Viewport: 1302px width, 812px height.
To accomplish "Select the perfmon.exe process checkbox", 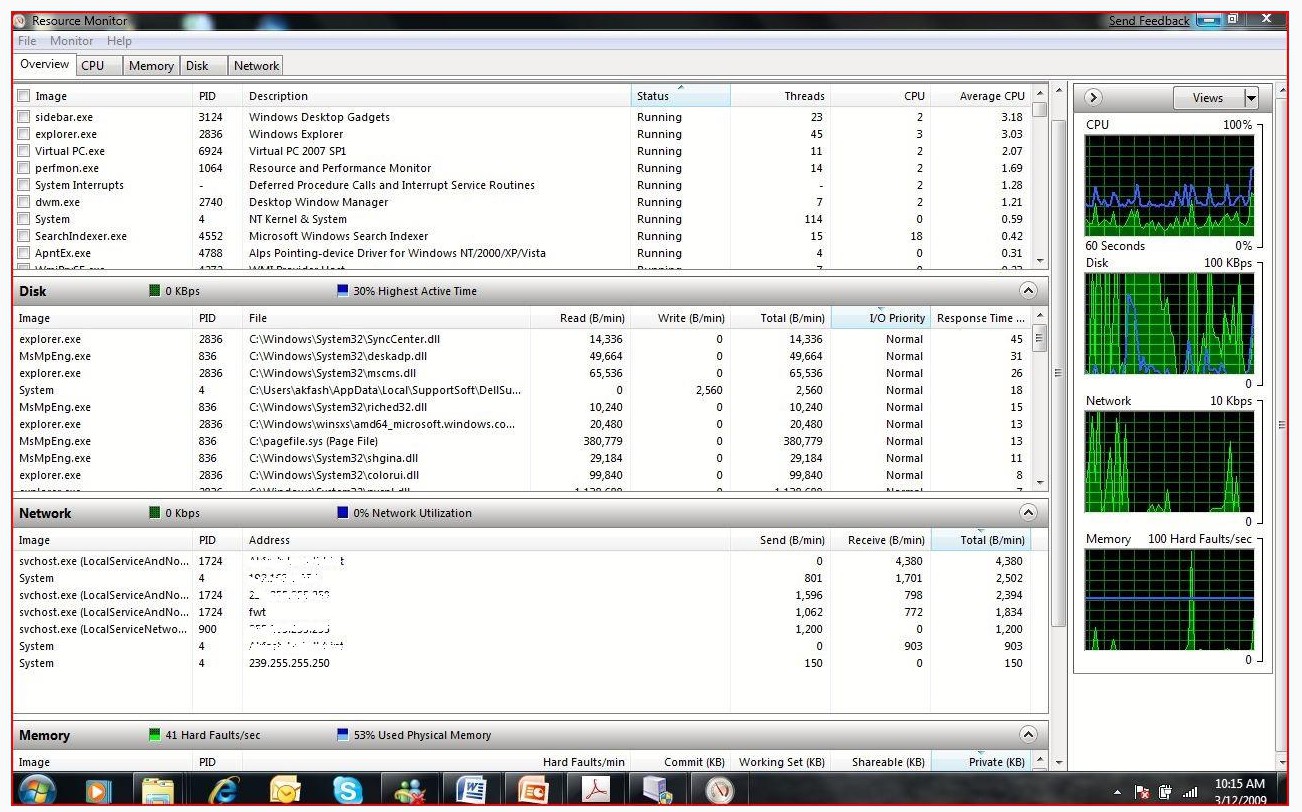I will pos(24,168).
